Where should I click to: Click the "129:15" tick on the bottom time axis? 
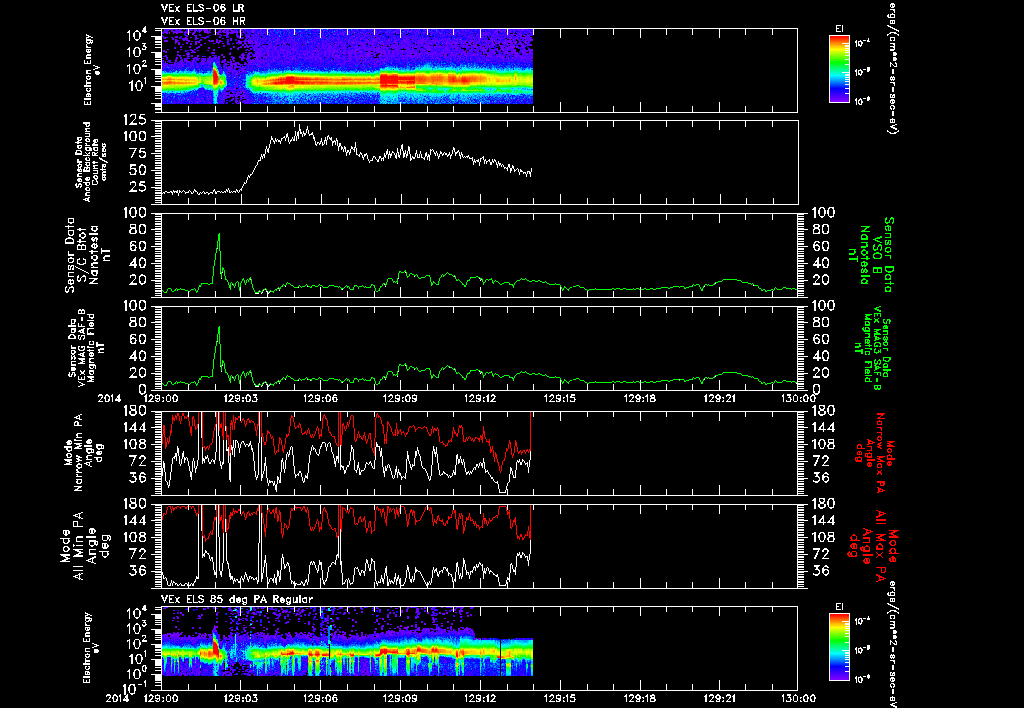coord(560,698)
